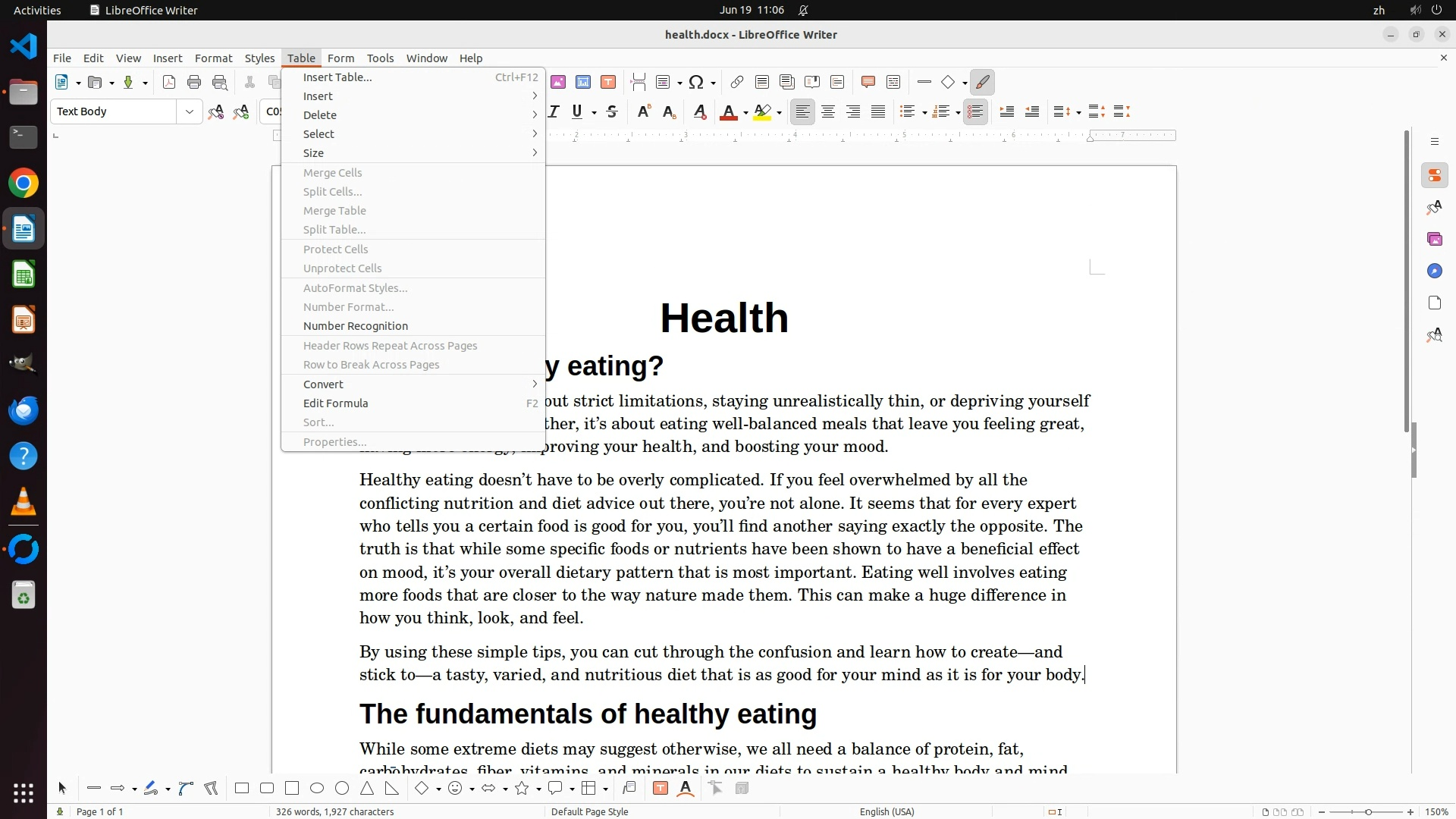
Task: Open font color dropdown arrow
Action: (x=746, y=113)
